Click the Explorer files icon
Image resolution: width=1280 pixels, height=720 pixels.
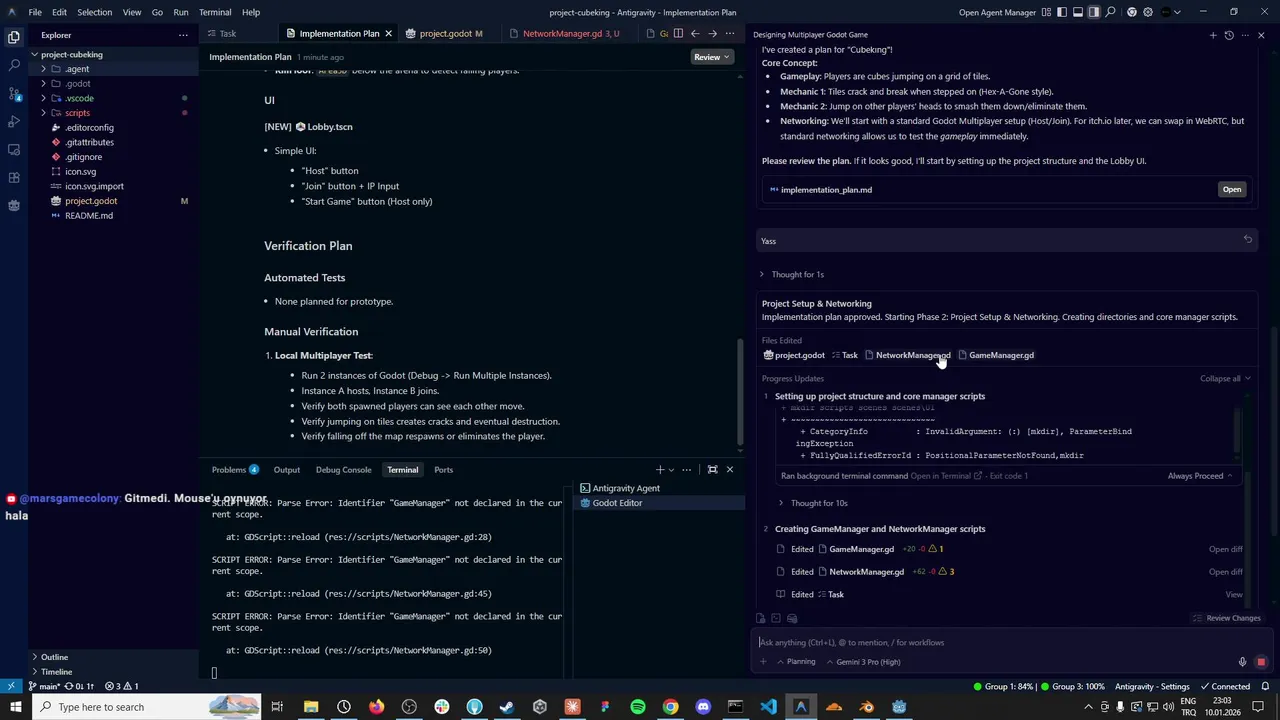click(14, 37)
